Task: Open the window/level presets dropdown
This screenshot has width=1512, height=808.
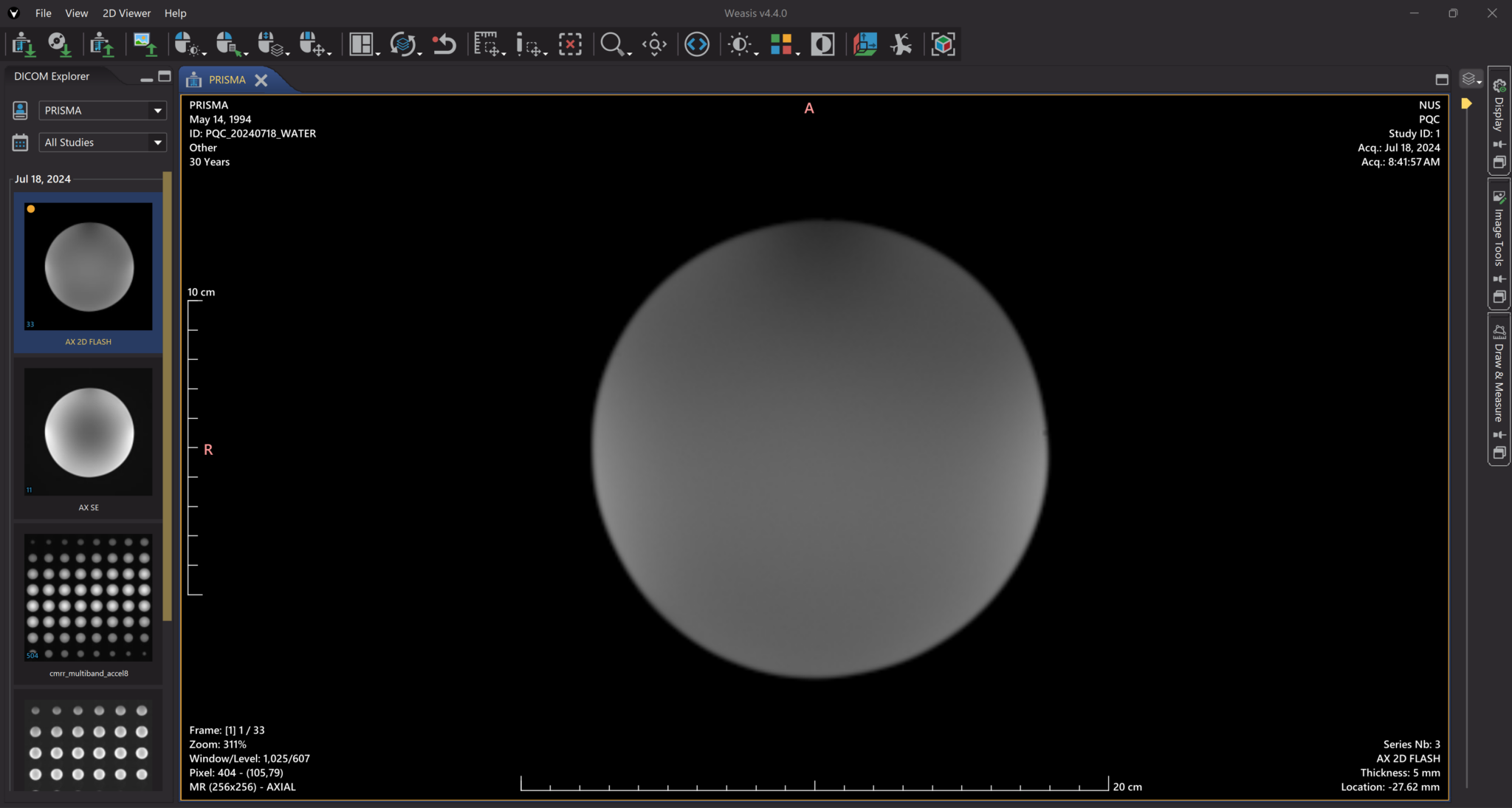Action: pos(742,44)
